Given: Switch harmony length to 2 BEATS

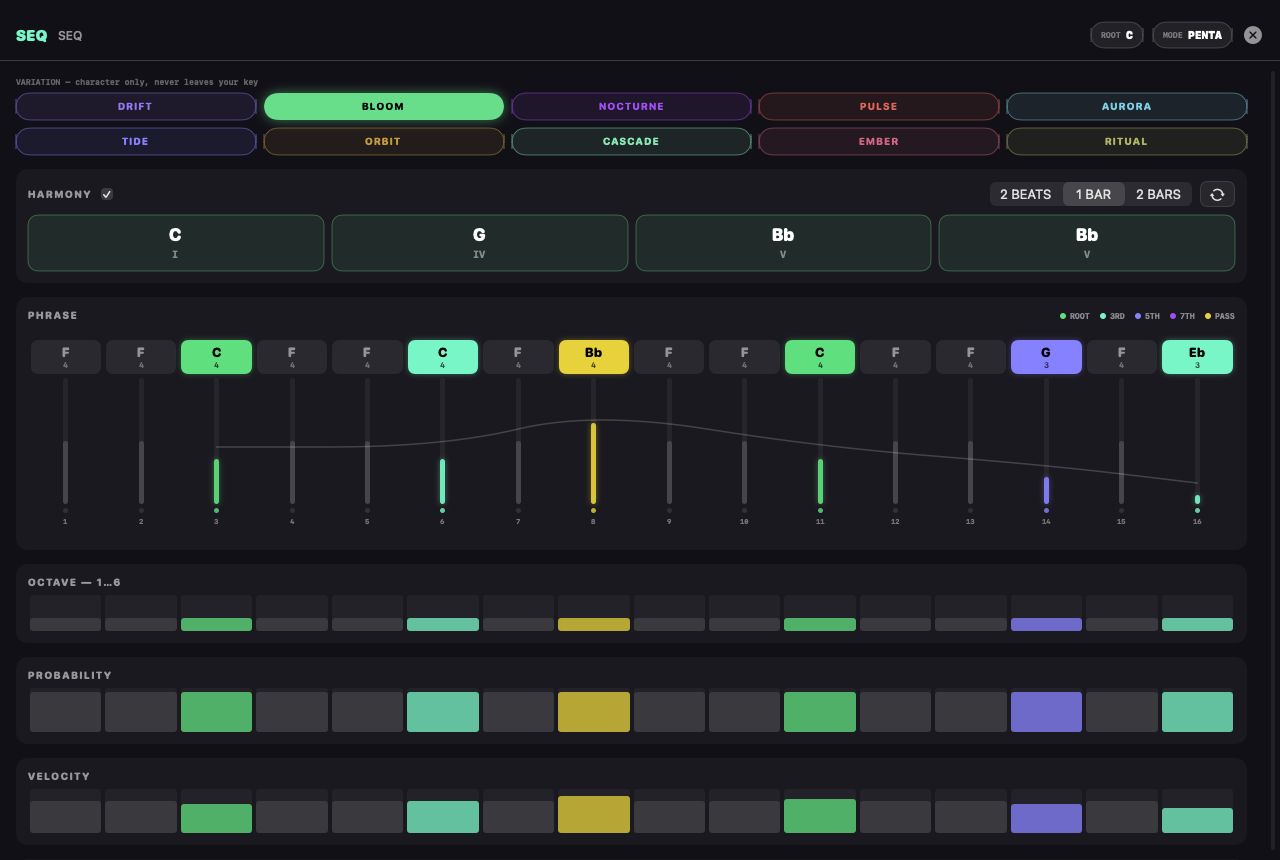Looking at the screenshot, I should pyautogui.click(x=1026, y=194).
